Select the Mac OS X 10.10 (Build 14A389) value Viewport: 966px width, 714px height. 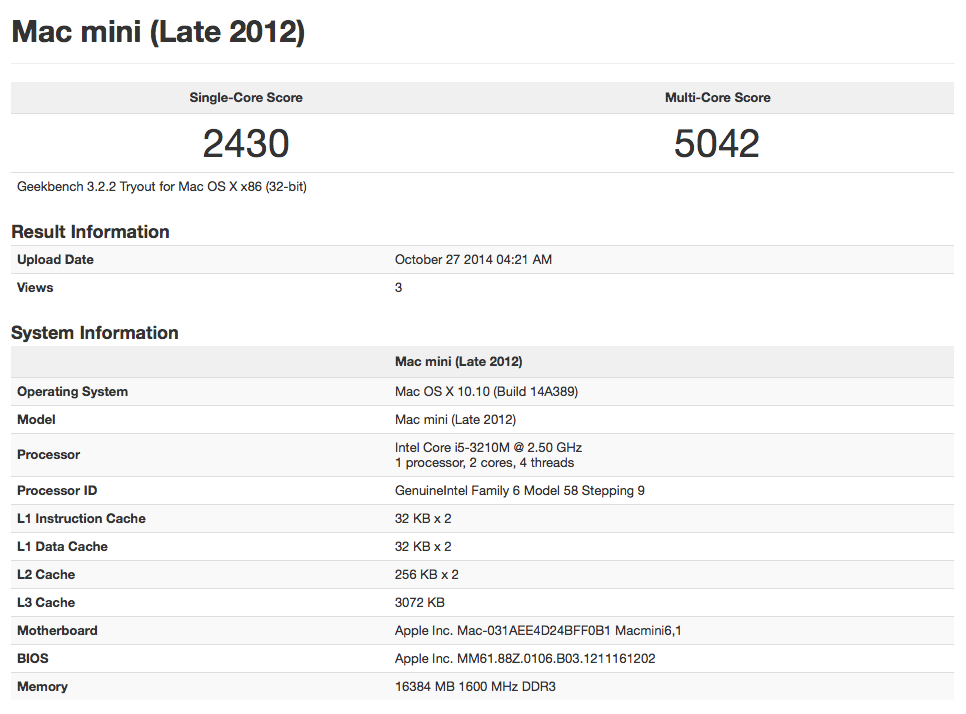pos(487,391)
